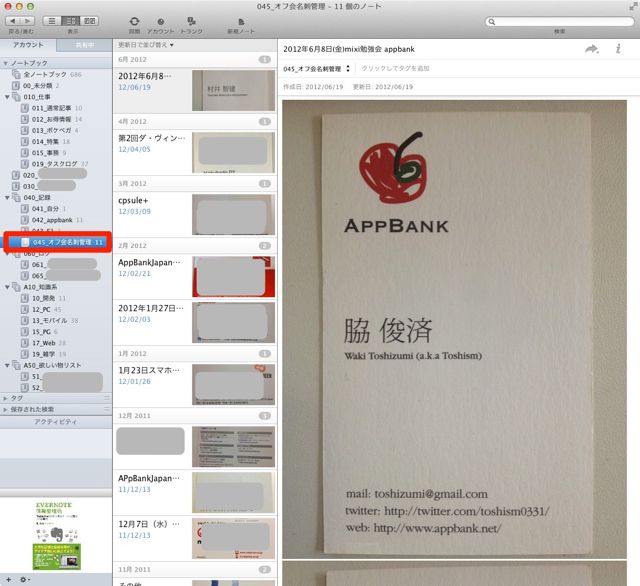Open the Trunk (トランク) toolbar icon
The height and width of the screenshot is (586, 640).
coord(191,21)
